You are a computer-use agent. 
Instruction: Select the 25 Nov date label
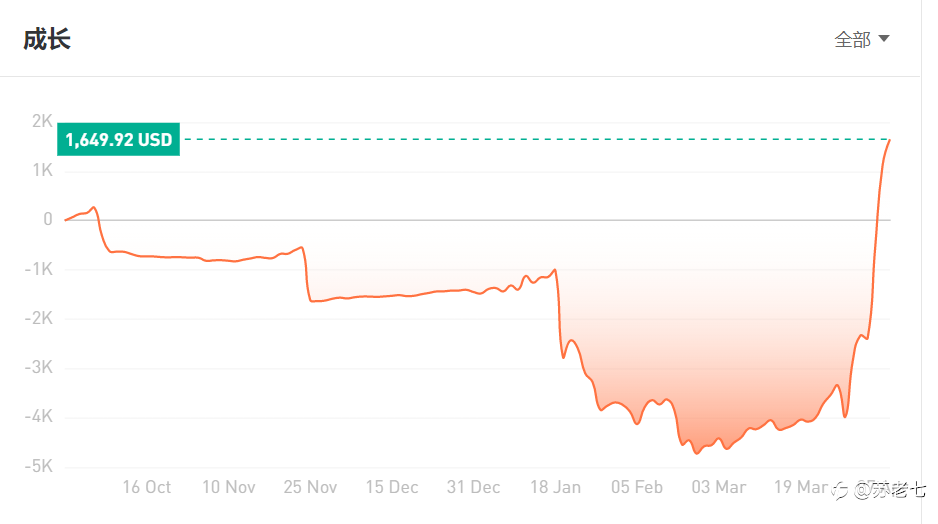[310, 487]
